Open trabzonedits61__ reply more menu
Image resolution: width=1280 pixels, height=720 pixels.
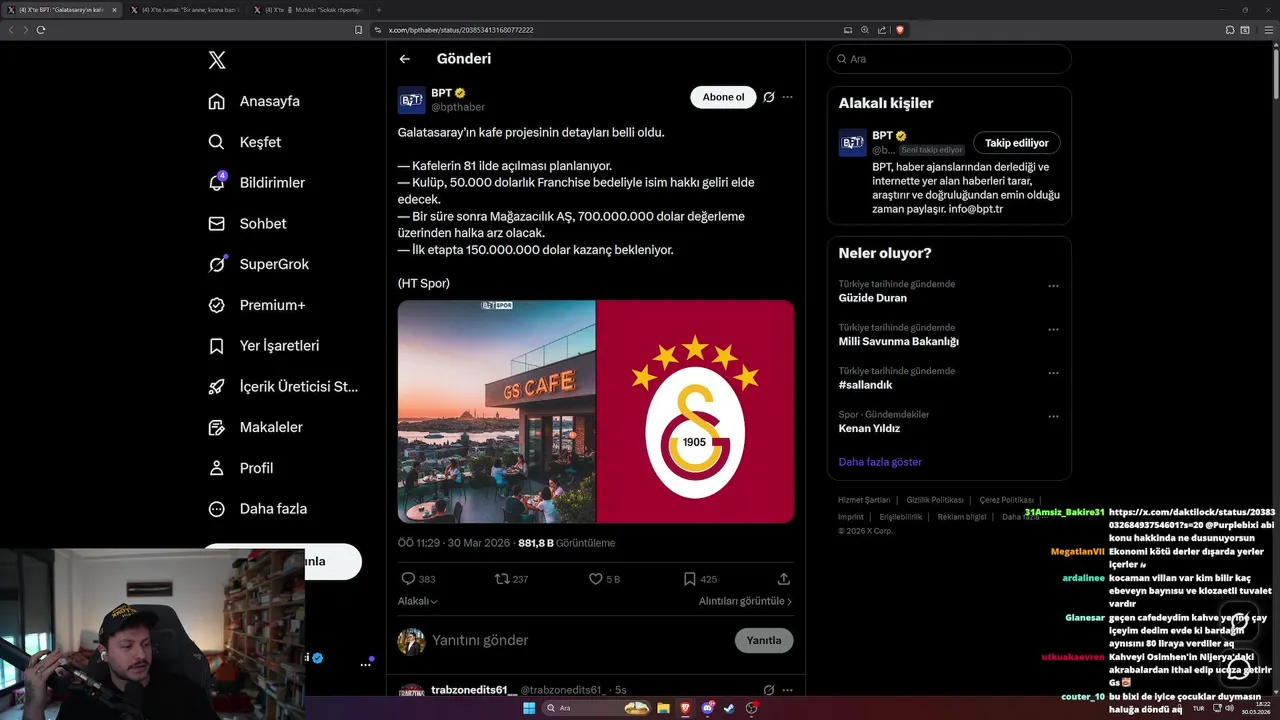788,690
